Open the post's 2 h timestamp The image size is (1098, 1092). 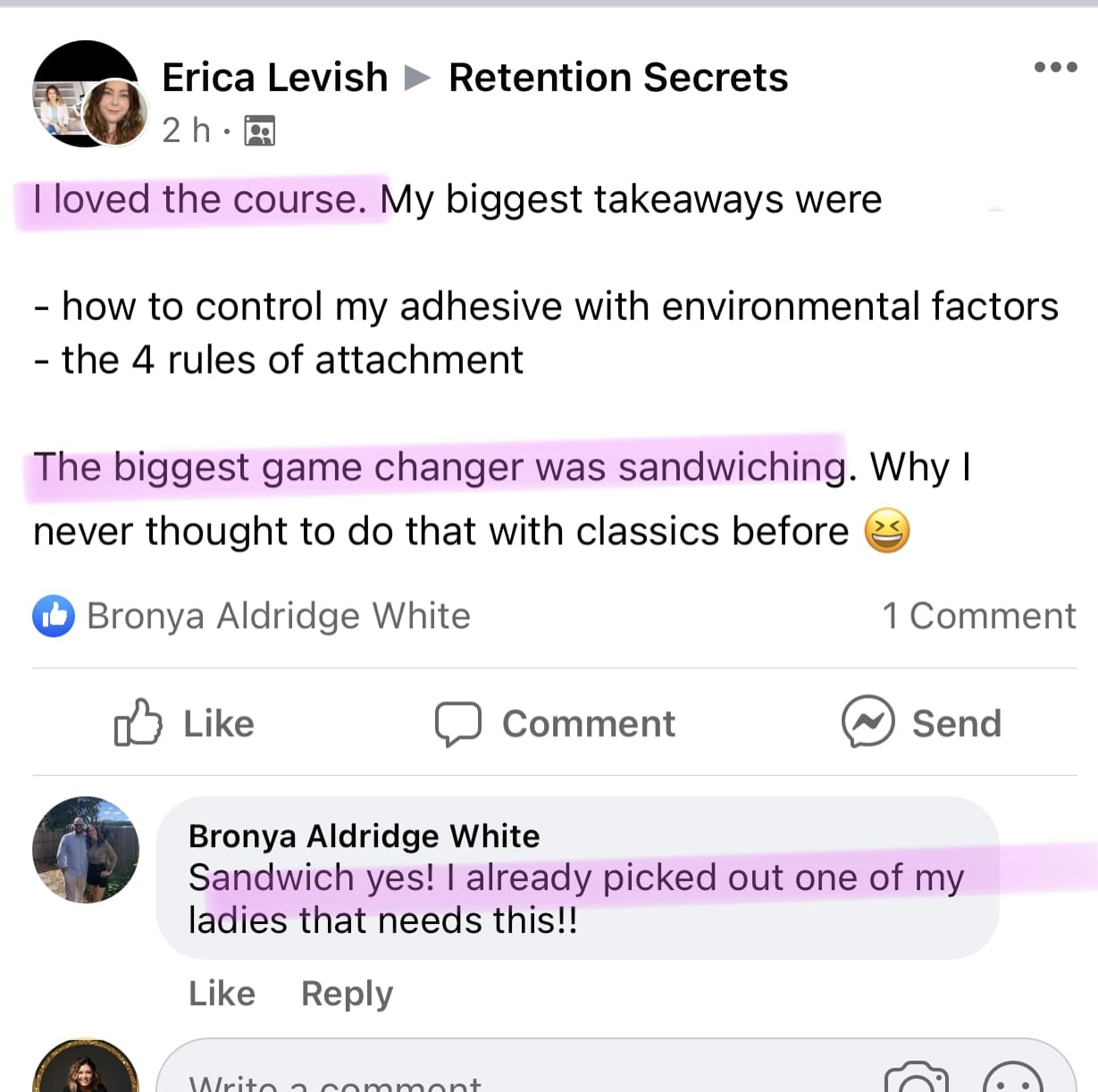click(x=186, y=131)
